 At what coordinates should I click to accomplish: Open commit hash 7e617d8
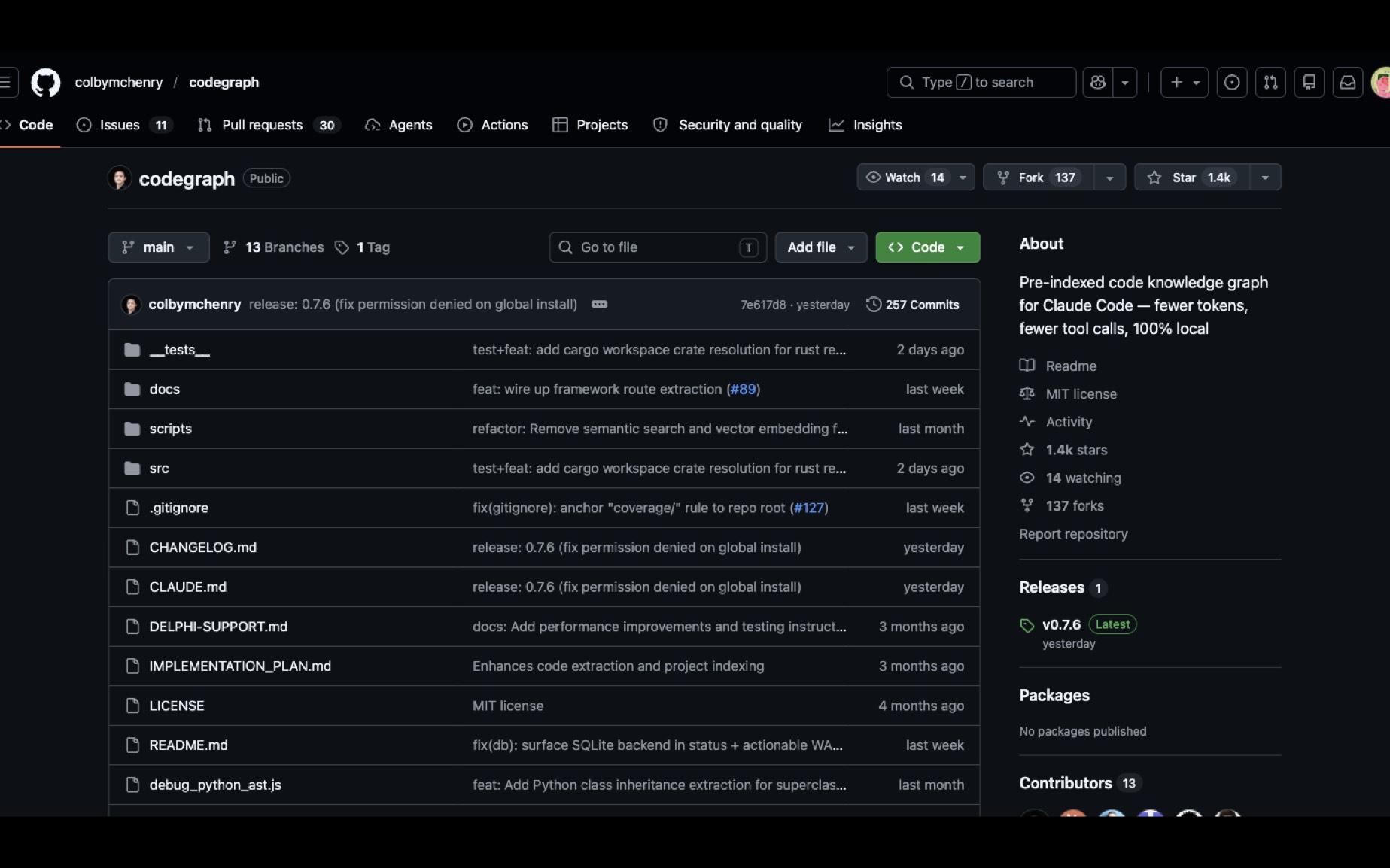coord(763,305)
